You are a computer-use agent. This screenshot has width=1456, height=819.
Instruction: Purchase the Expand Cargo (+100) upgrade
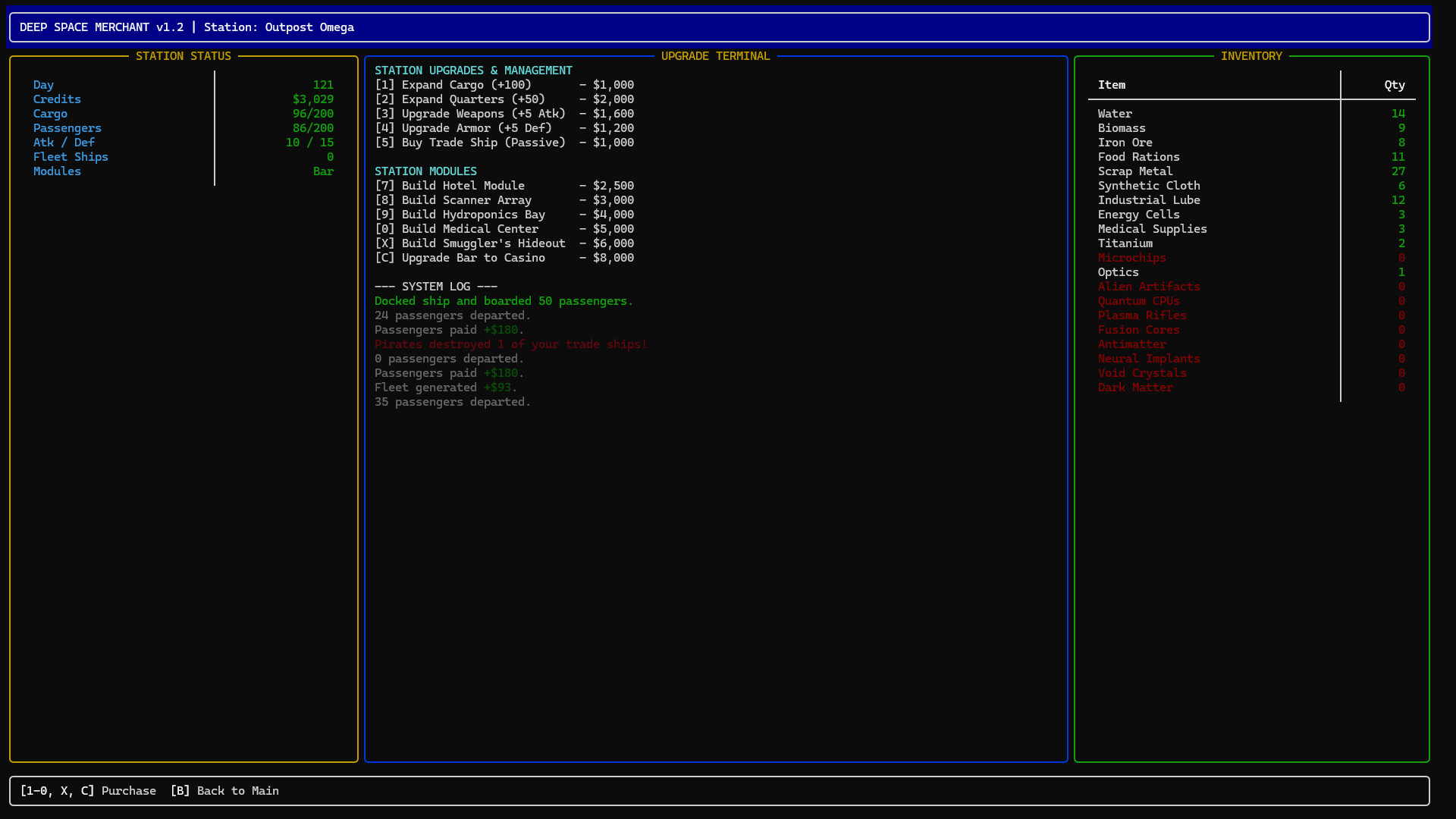pos(504,85)
